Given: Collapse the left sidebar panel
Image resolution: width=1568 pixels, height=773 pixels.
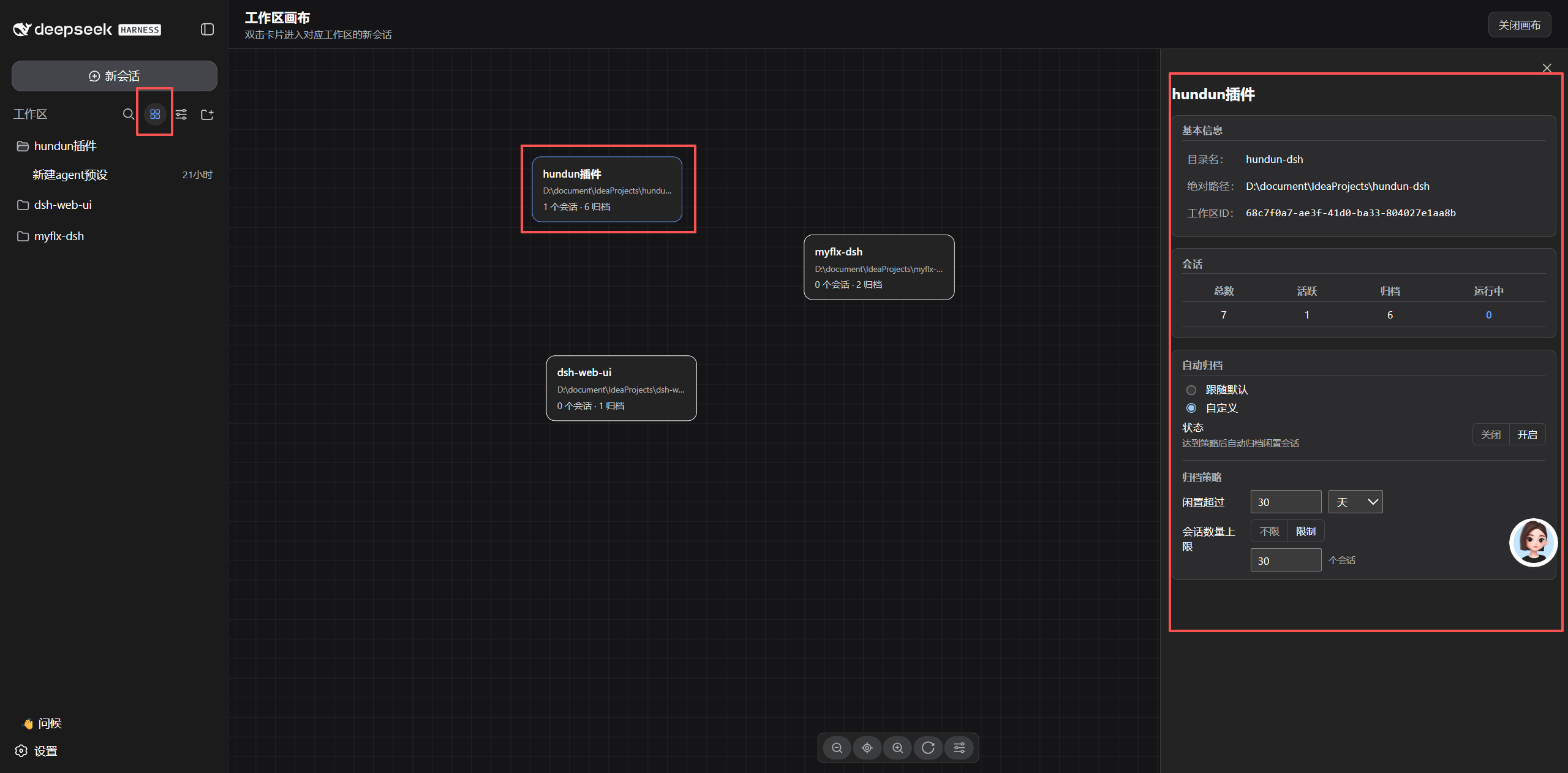Looking at the screenshot, I should tap(207, 29).
